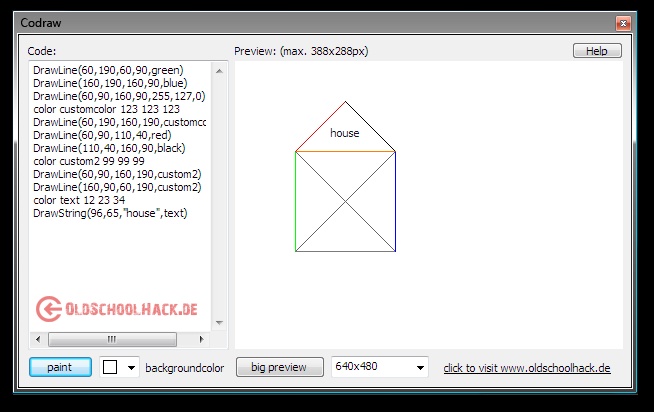
Task: Pick the white background color swatch
Action: coord(110,367)
